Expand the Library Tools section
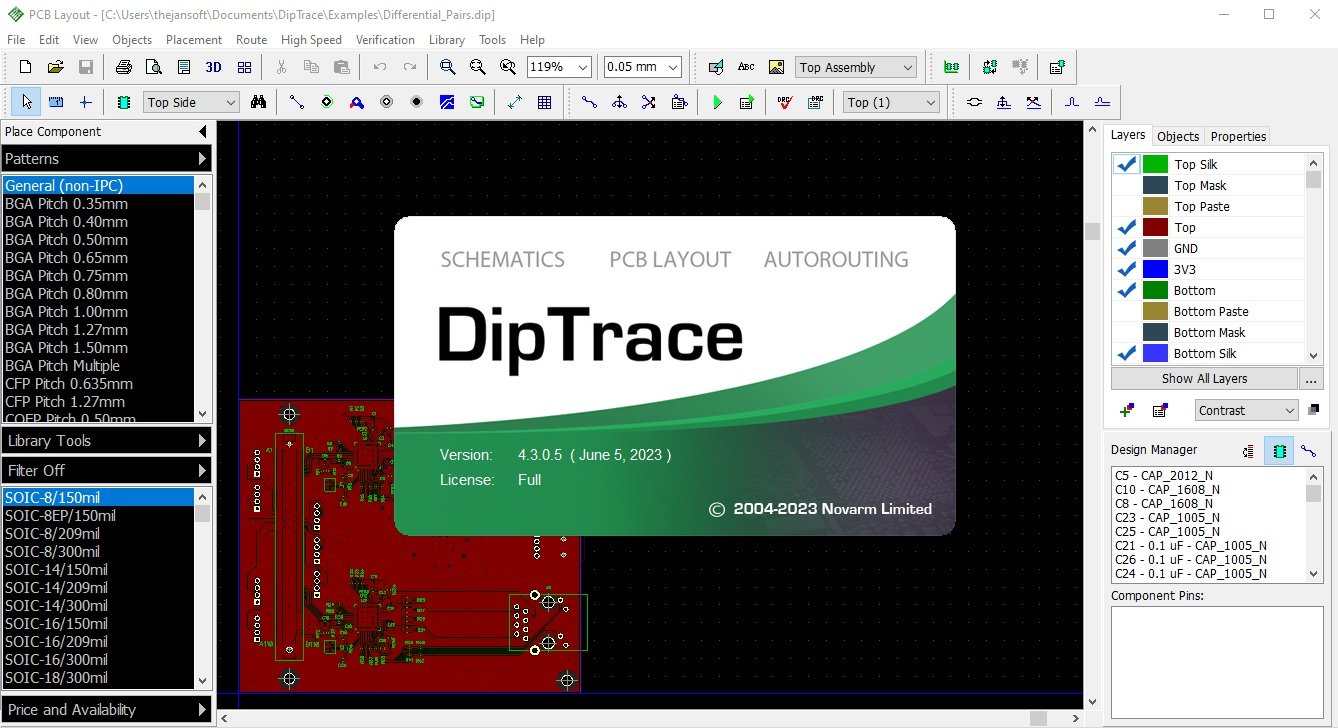The image size is (1338, 728). pos(106,440)
